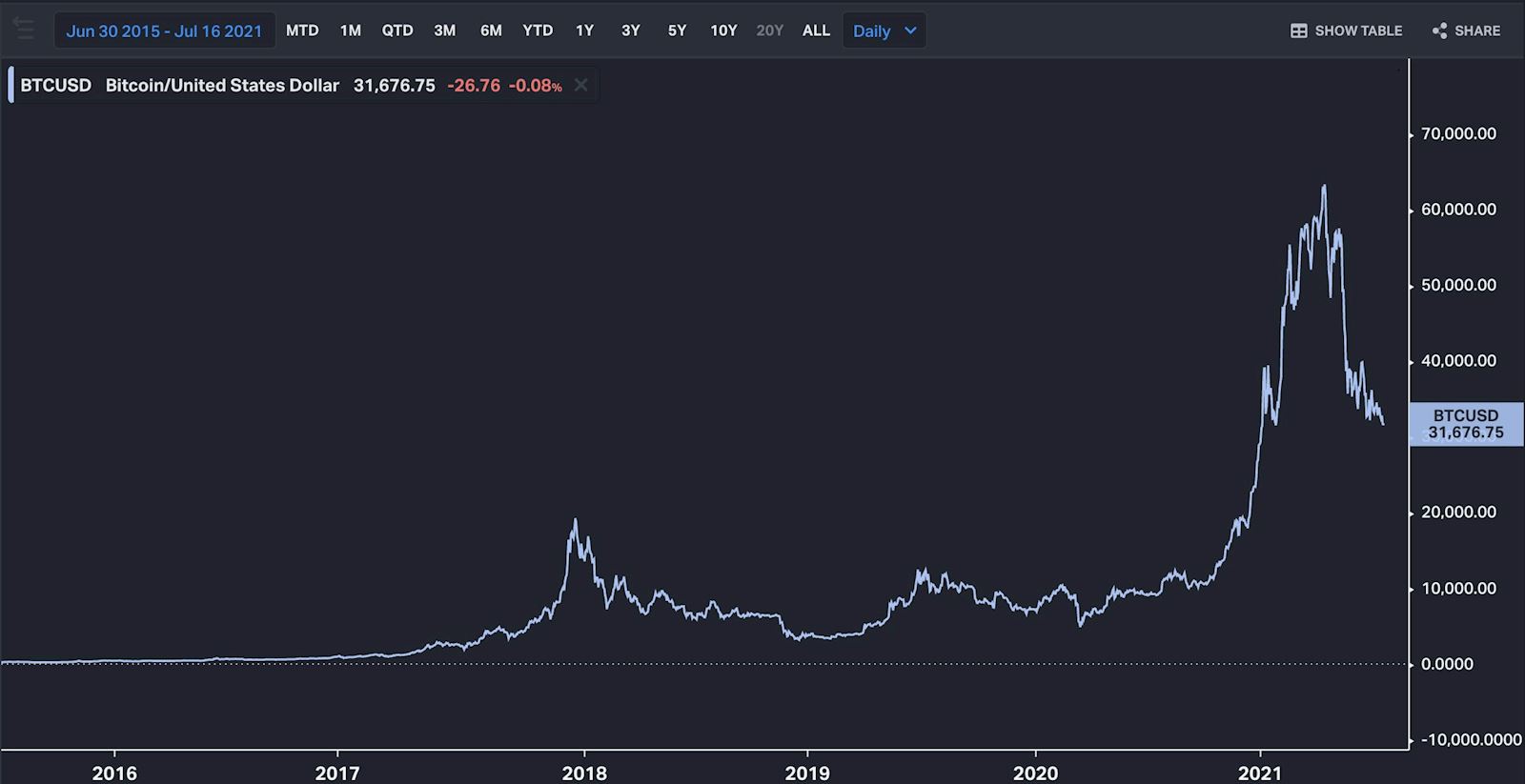Image resolution: width=1525 pixels, height=784 pixels.
Task: Set the range to 1Y
Action: (584, 30)
